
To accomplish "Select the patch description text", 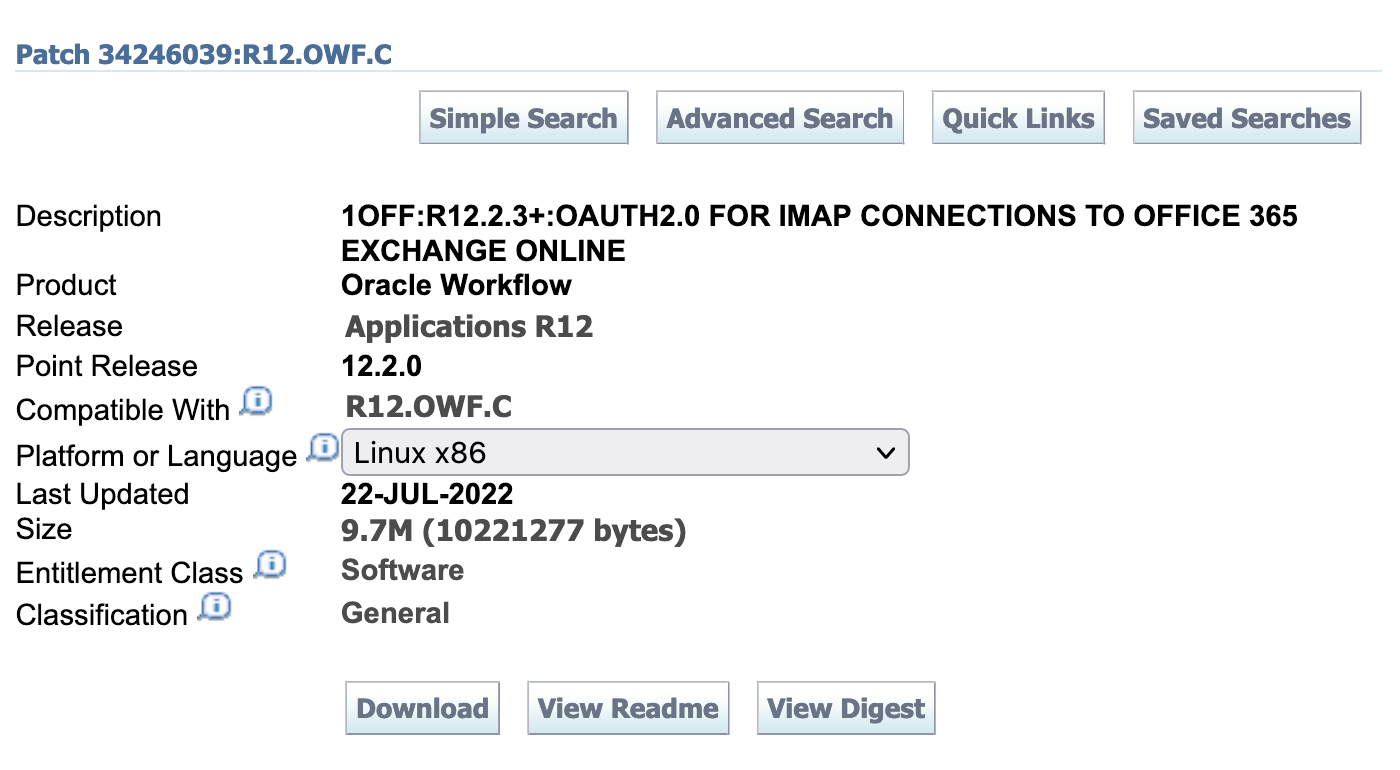I will 820,233.
